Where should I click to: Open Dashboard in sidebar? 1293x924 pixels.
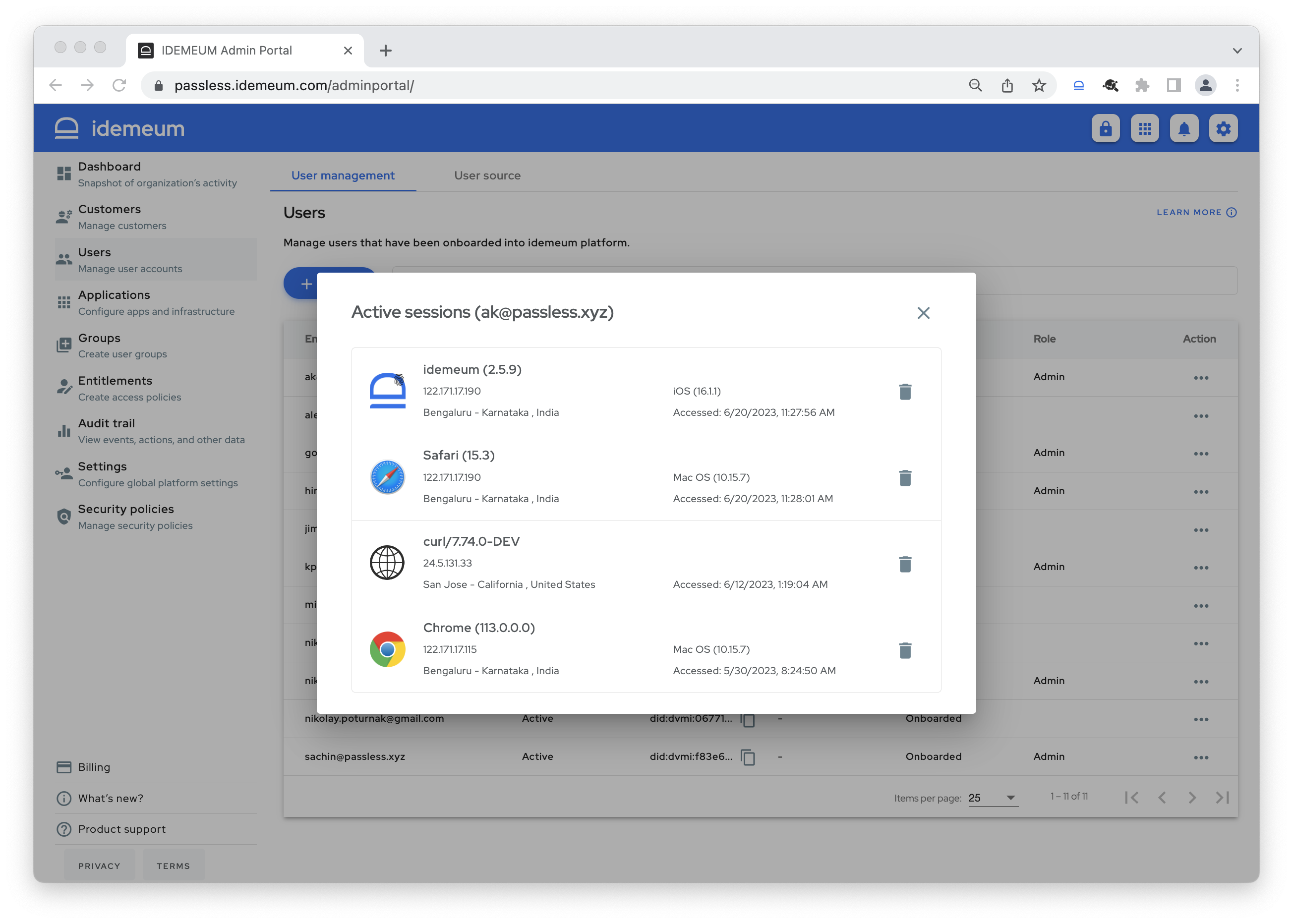coord(155,174)
